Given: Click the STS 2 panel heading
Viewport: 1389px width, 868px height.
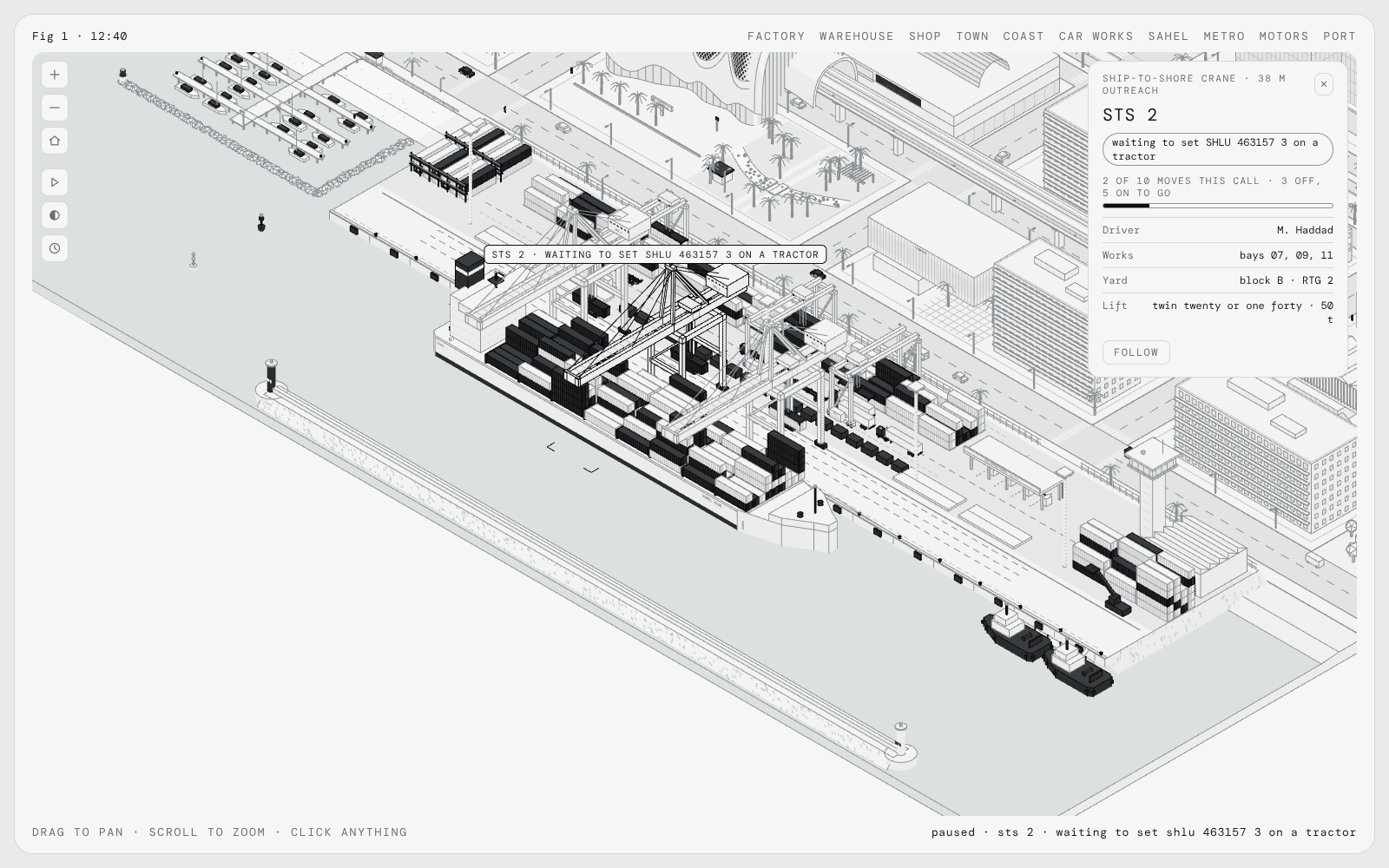Looking at the screenshot, I should click(x=1129, y=115).
